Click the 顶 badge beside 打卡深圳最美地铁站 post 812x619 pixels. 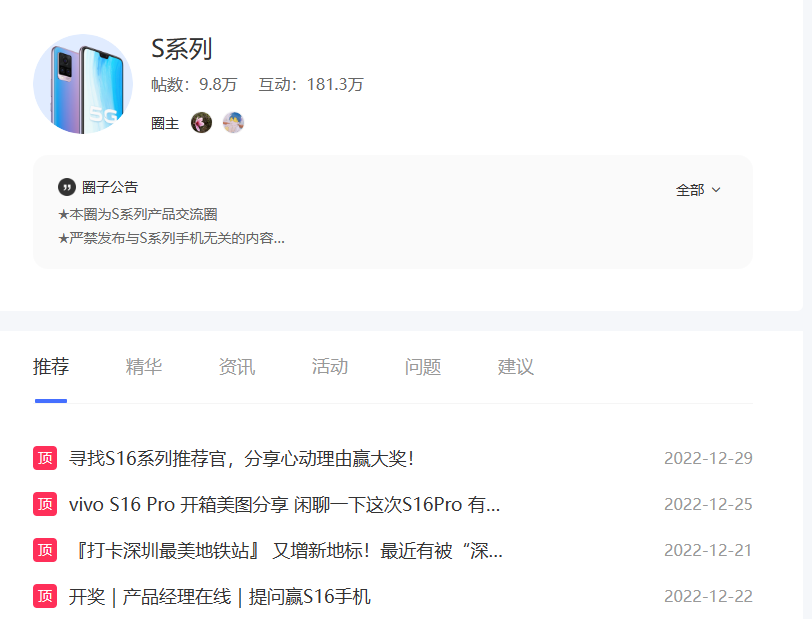tap(45, 550)
